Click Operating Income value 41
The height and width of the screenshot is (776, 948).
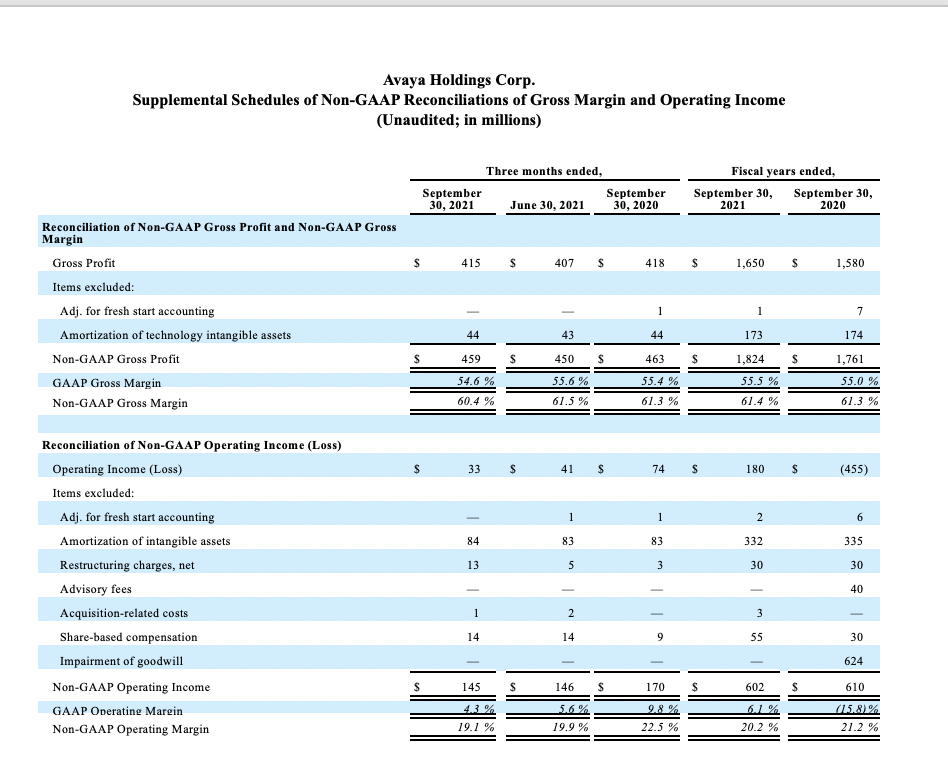pyautogui.click(x=567, y=469)
